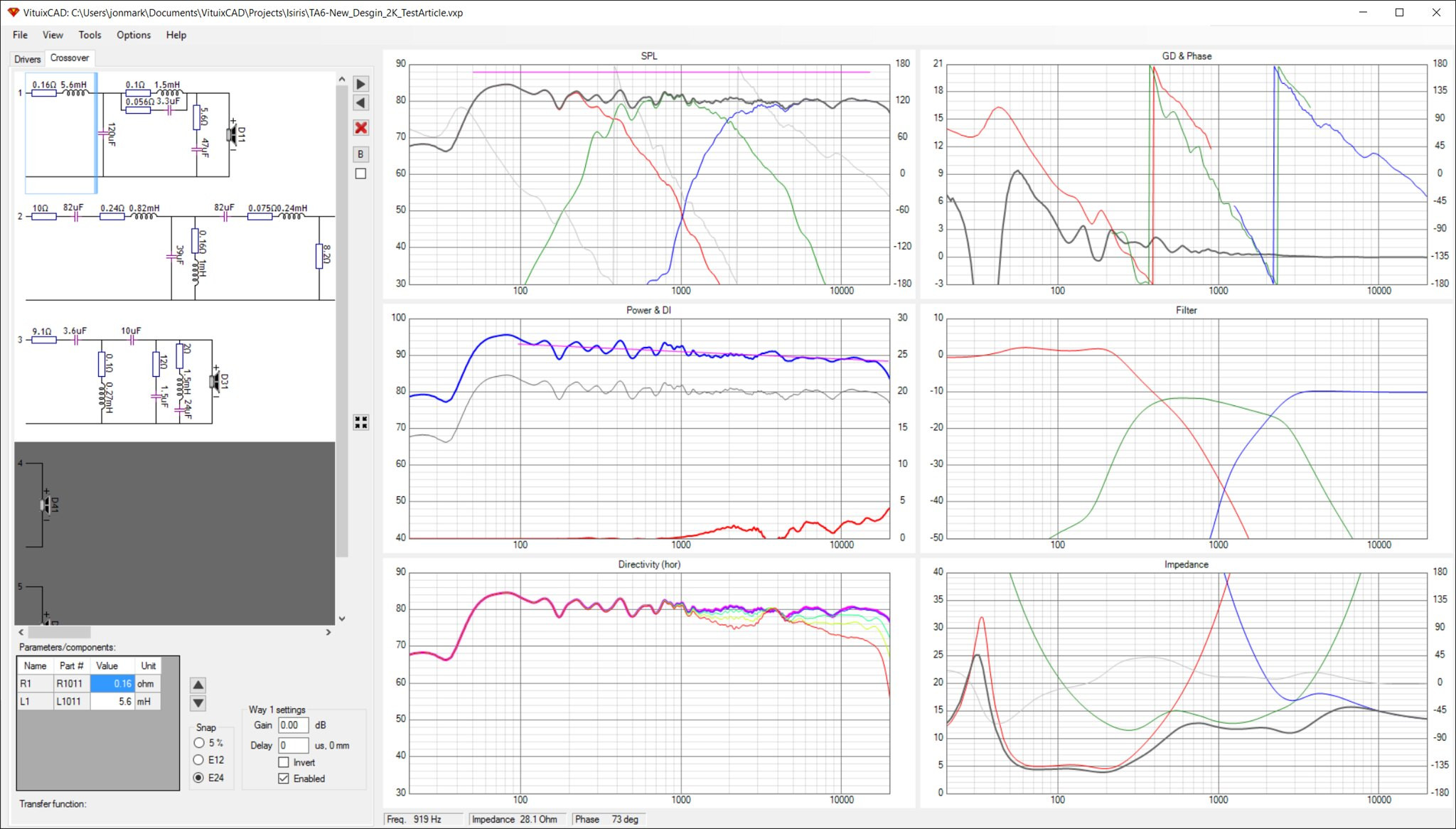Click the R1011 part number cell
Screen dimensions: 1456x829
pyautogui.click(x=72, y=684)
